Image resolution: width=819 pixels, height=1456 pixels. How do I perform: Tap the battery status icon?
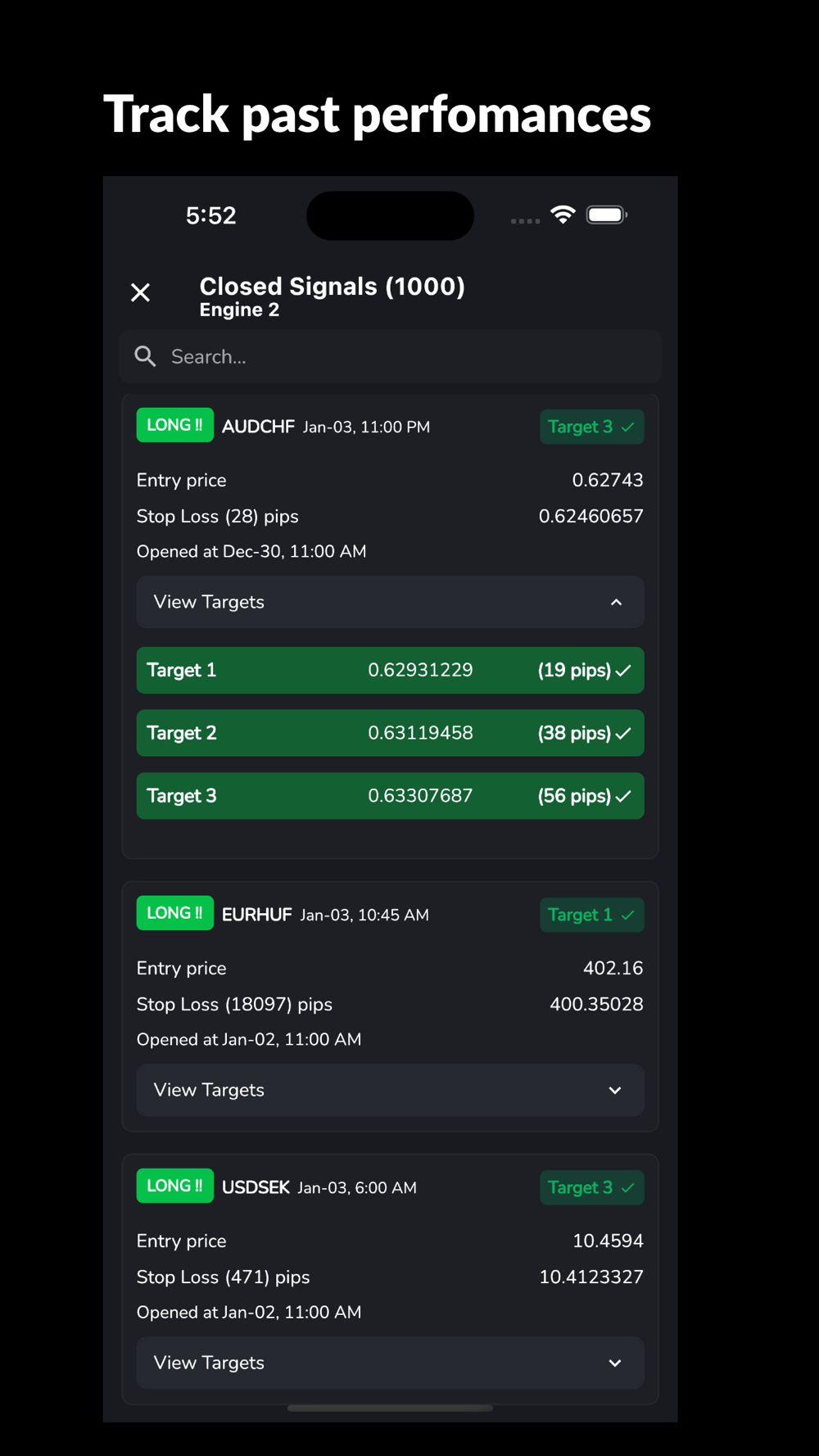[x=607, y=215]
